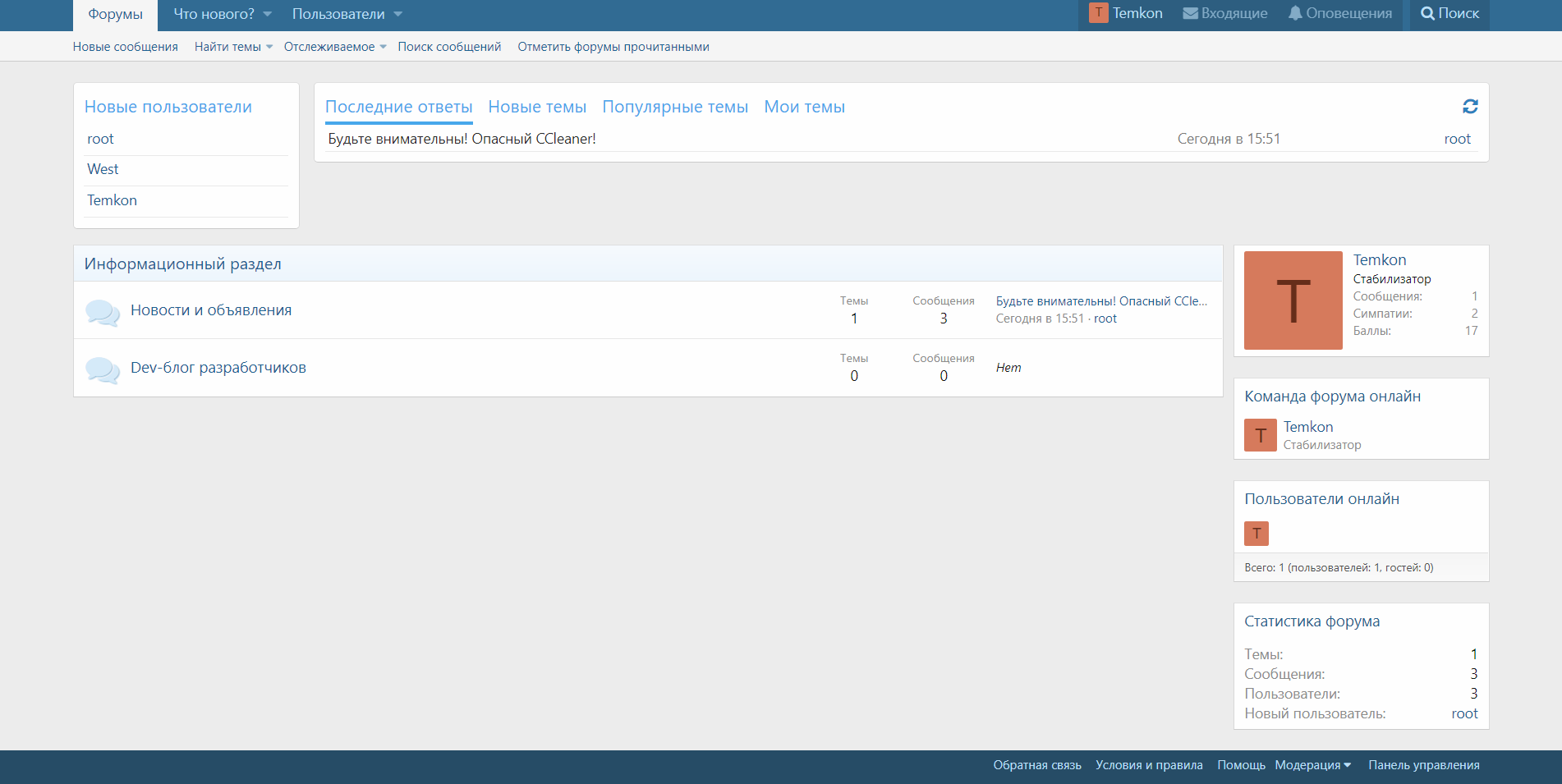
Task: Expand the Что нового? dropdown arrow
Action: (x=268, y=15)
